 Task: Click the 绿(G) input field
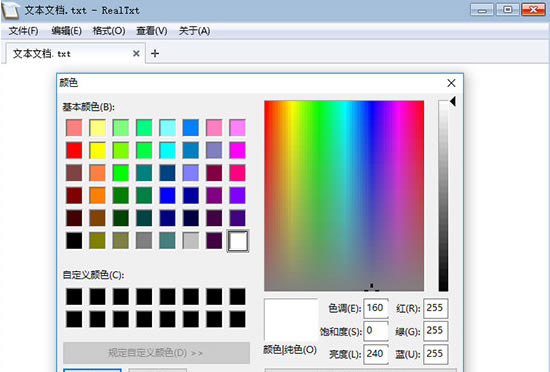436,331
